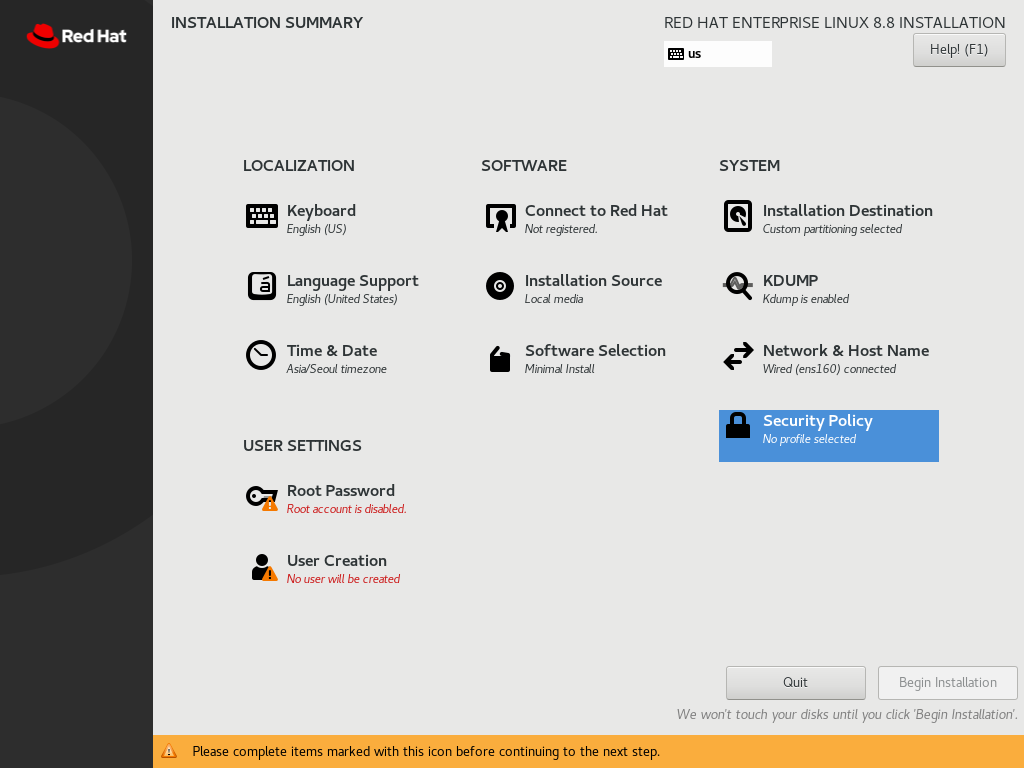Click the 'Not registered.' status text
1024x768 pixels.
[561, 229]
